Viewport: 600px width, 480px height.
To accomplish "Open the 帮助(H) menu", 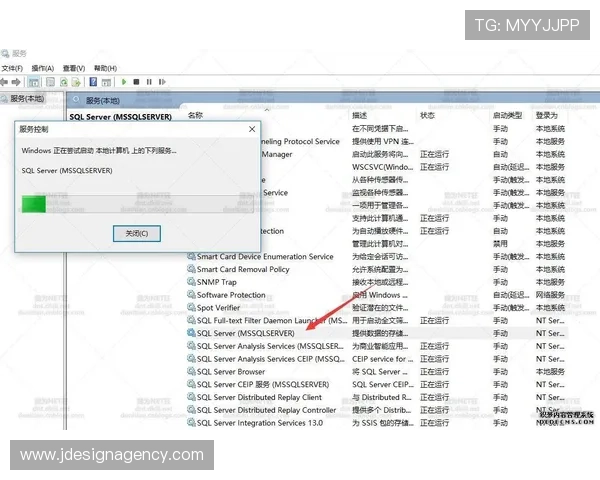I will point(105,68).
